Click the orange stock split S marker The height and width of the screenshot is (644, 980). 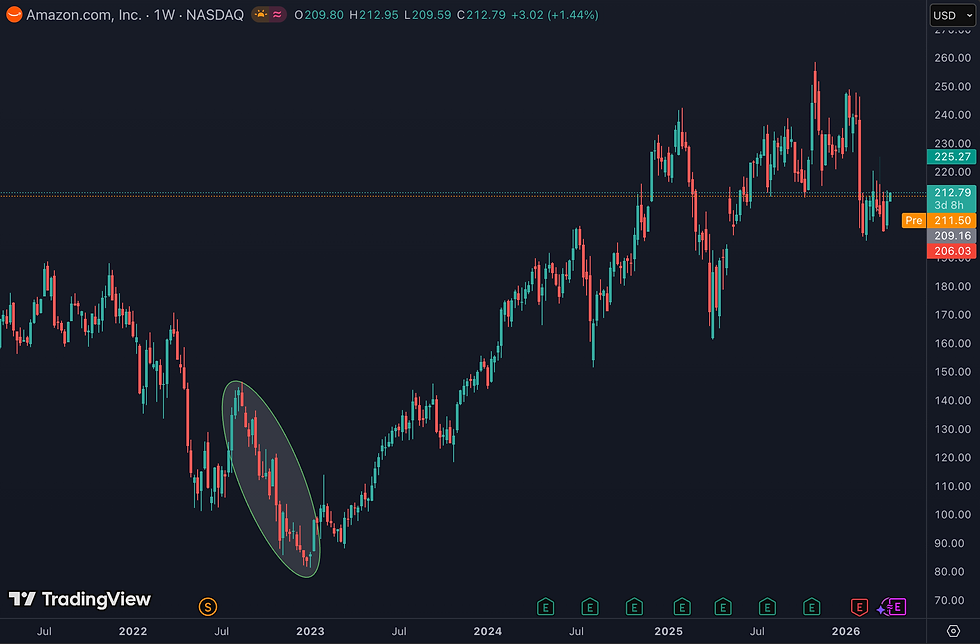pyautogui.click(x=208, y=606)
